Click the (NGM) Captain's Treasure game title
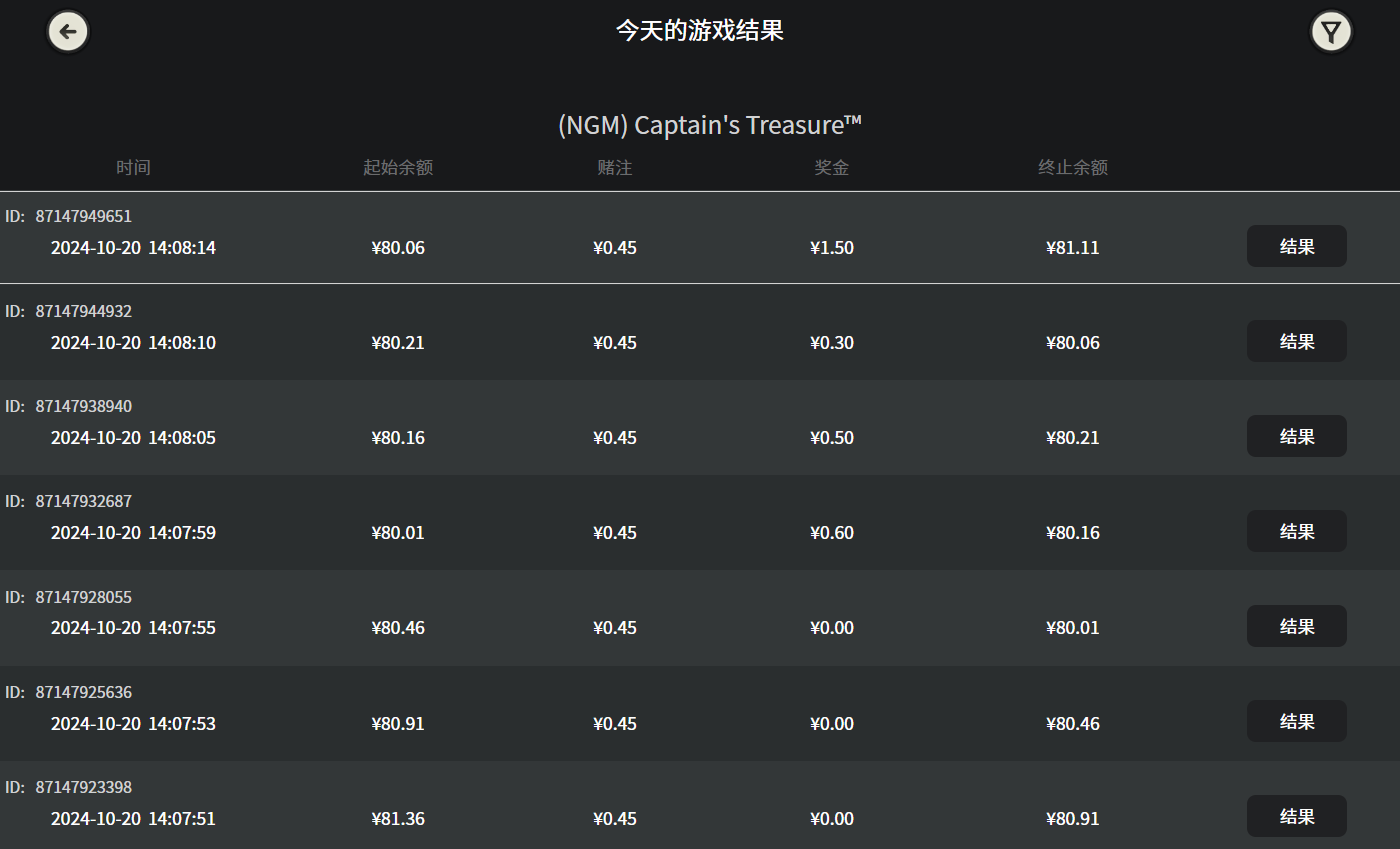 709,126
